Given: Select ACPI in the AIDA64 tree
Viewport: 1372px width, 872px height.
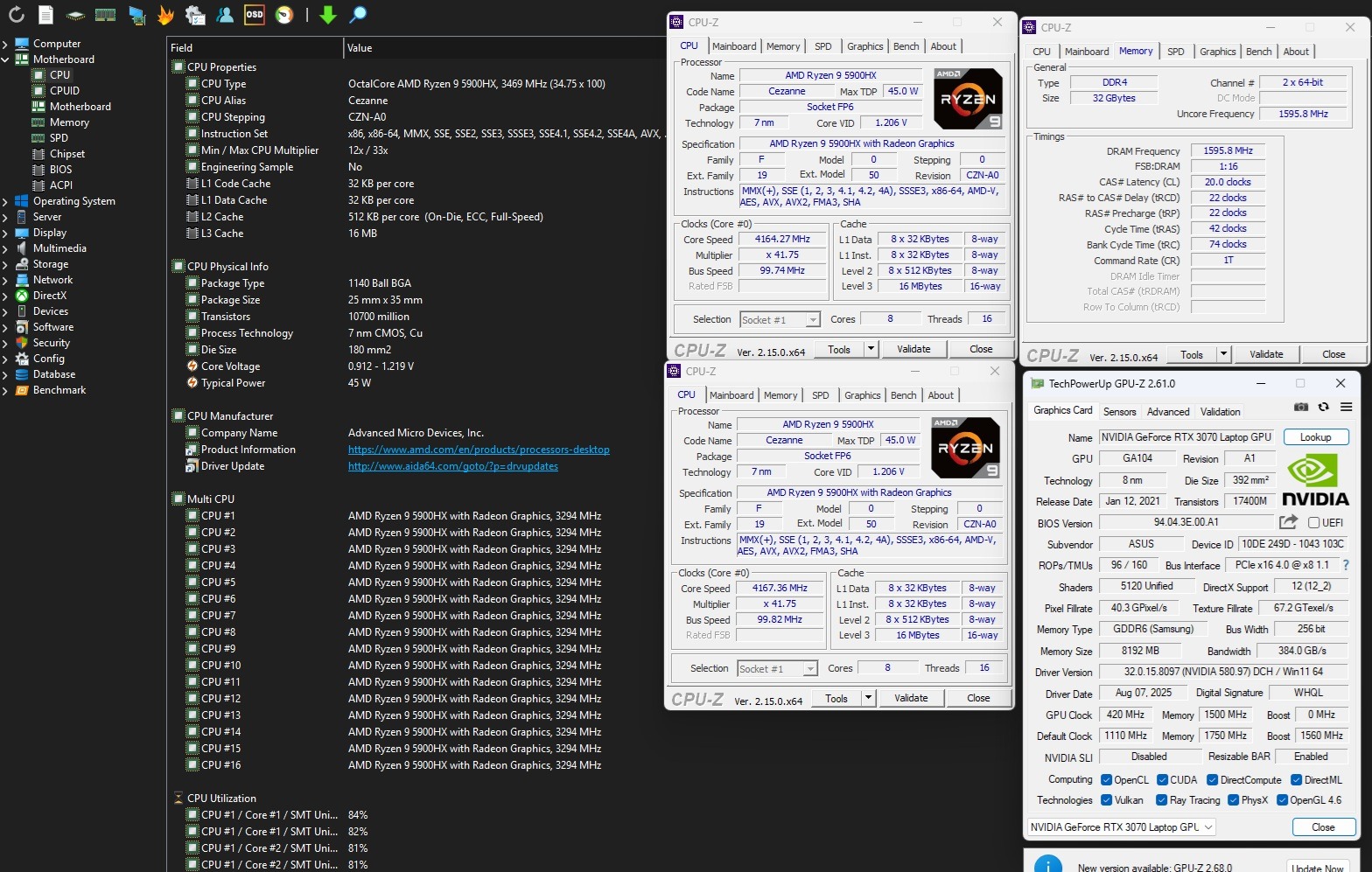Looking at the screenshot, I should pos(60,185).
